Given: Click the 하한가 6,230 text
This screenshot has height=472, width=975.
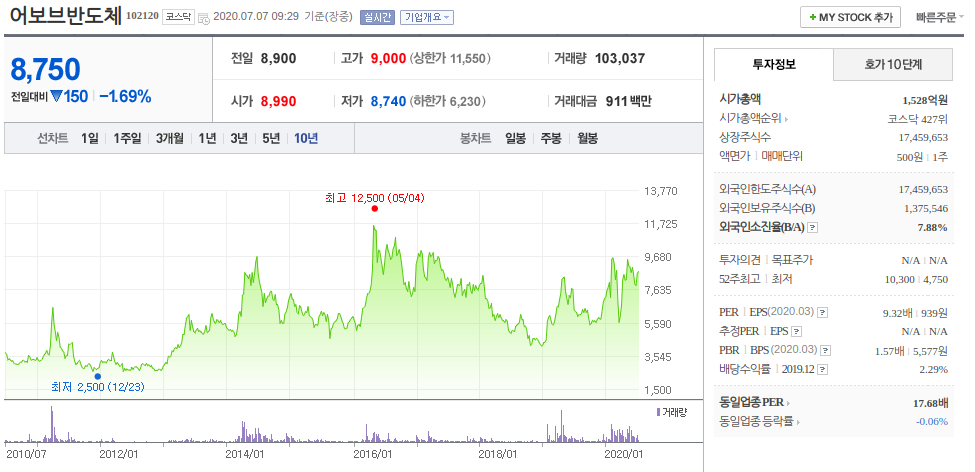Looking at the screenshot, I should click(x=448, y=101).
